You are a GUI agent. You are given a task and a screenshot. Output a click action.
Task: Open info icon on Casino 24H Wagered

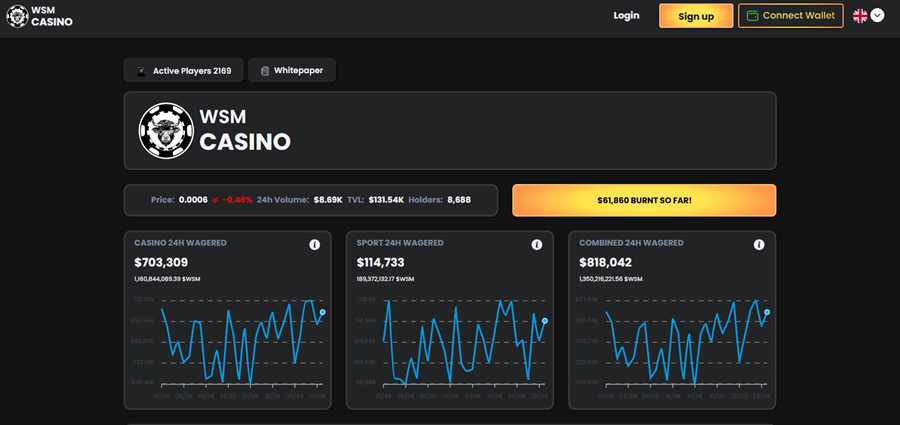point(315,245)
